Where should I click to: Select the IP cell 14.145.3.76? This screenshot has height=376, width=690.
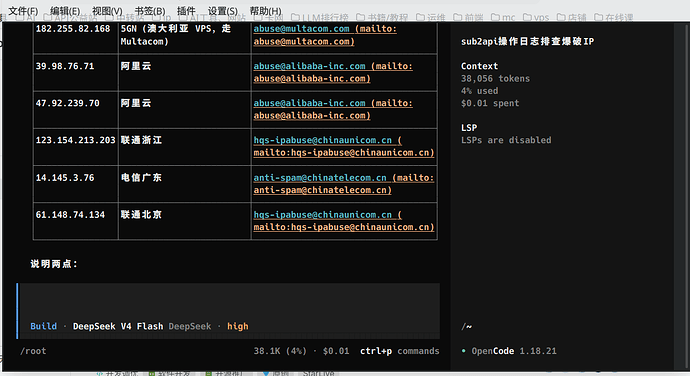coord(65,177)
